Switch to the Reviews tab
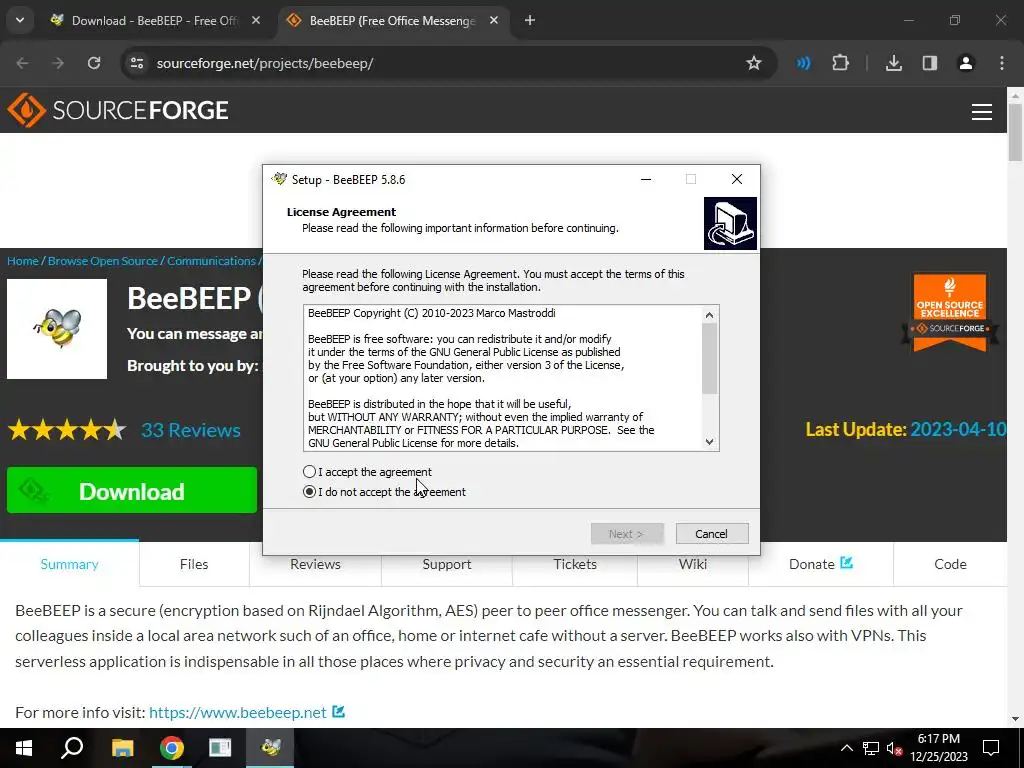This screenshot has width=1024, height=768. 315,564
